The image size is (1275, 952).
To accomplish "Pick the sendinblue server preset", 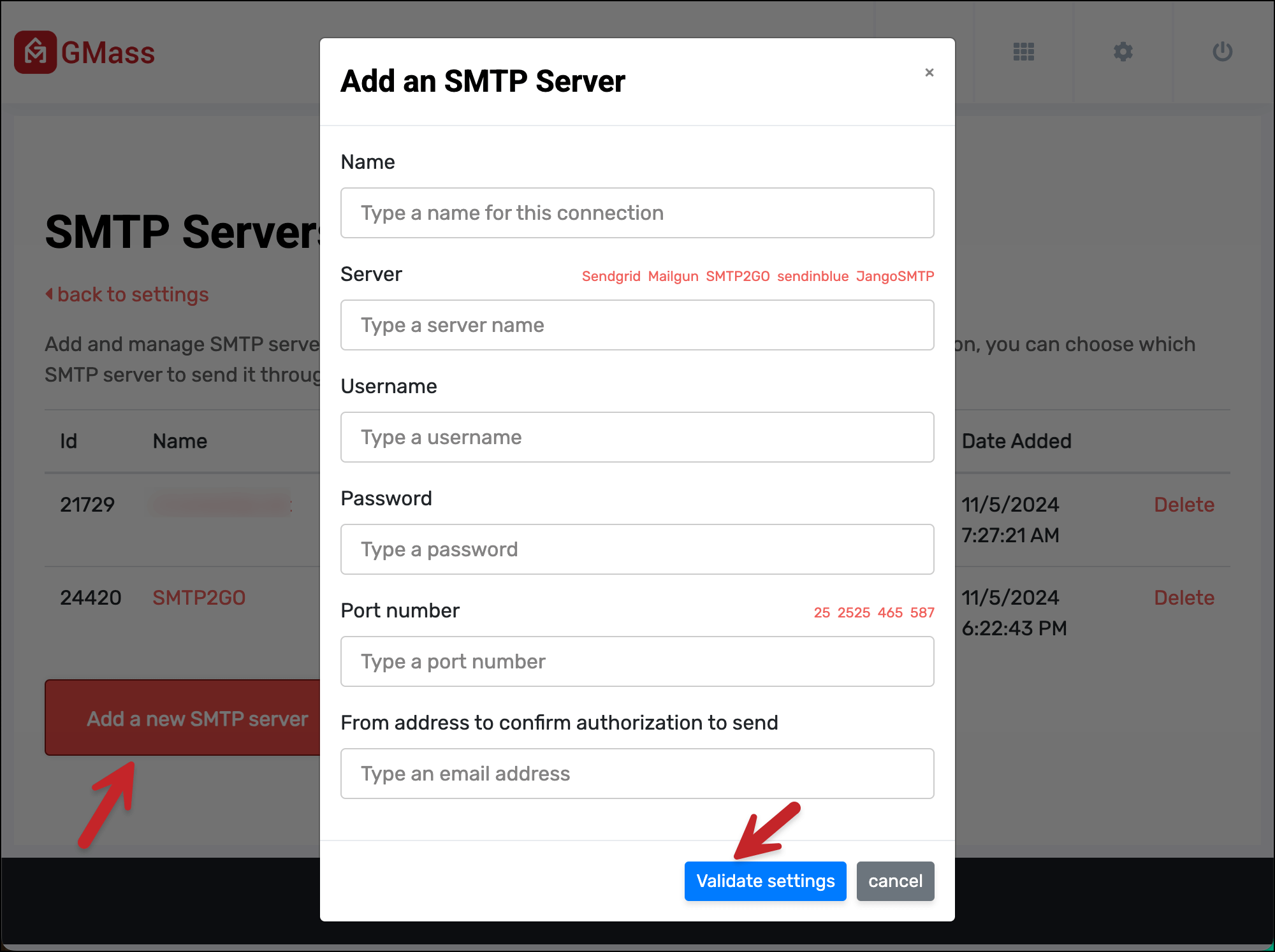I will [812, 277].
